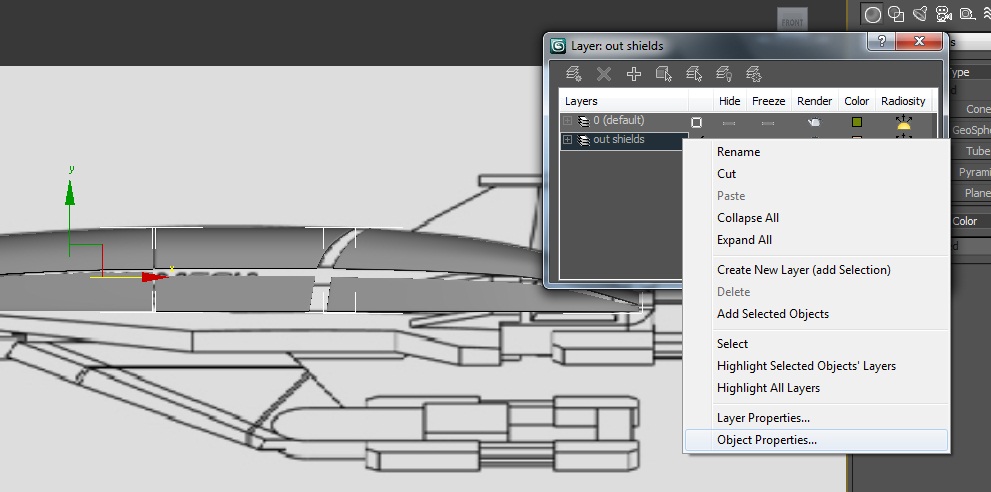
Task: Choose Rename from the context menu
Action: pyautogui.click(x=738, y=152)
